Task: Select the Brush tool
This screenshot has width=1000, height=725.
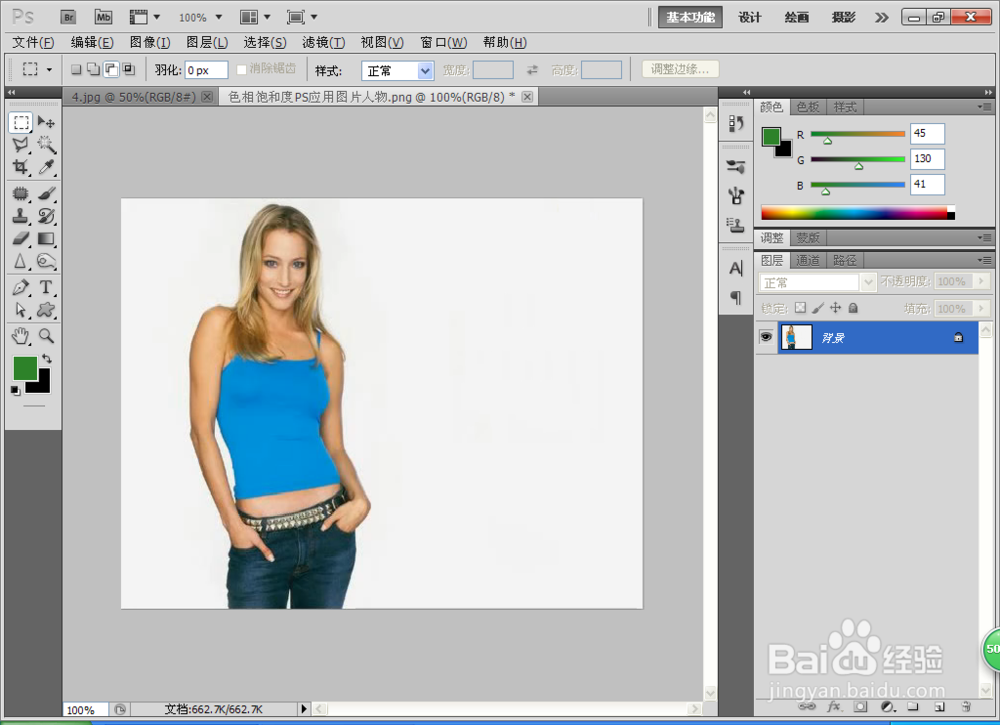Action: click(46, 193)
